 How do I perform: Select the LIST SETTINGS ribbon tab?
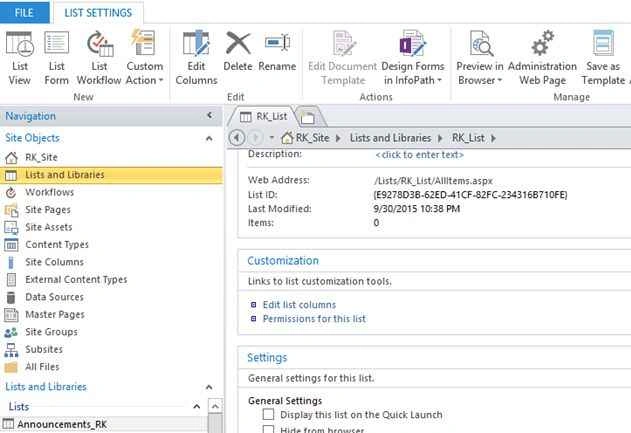(x=98, y=12)
